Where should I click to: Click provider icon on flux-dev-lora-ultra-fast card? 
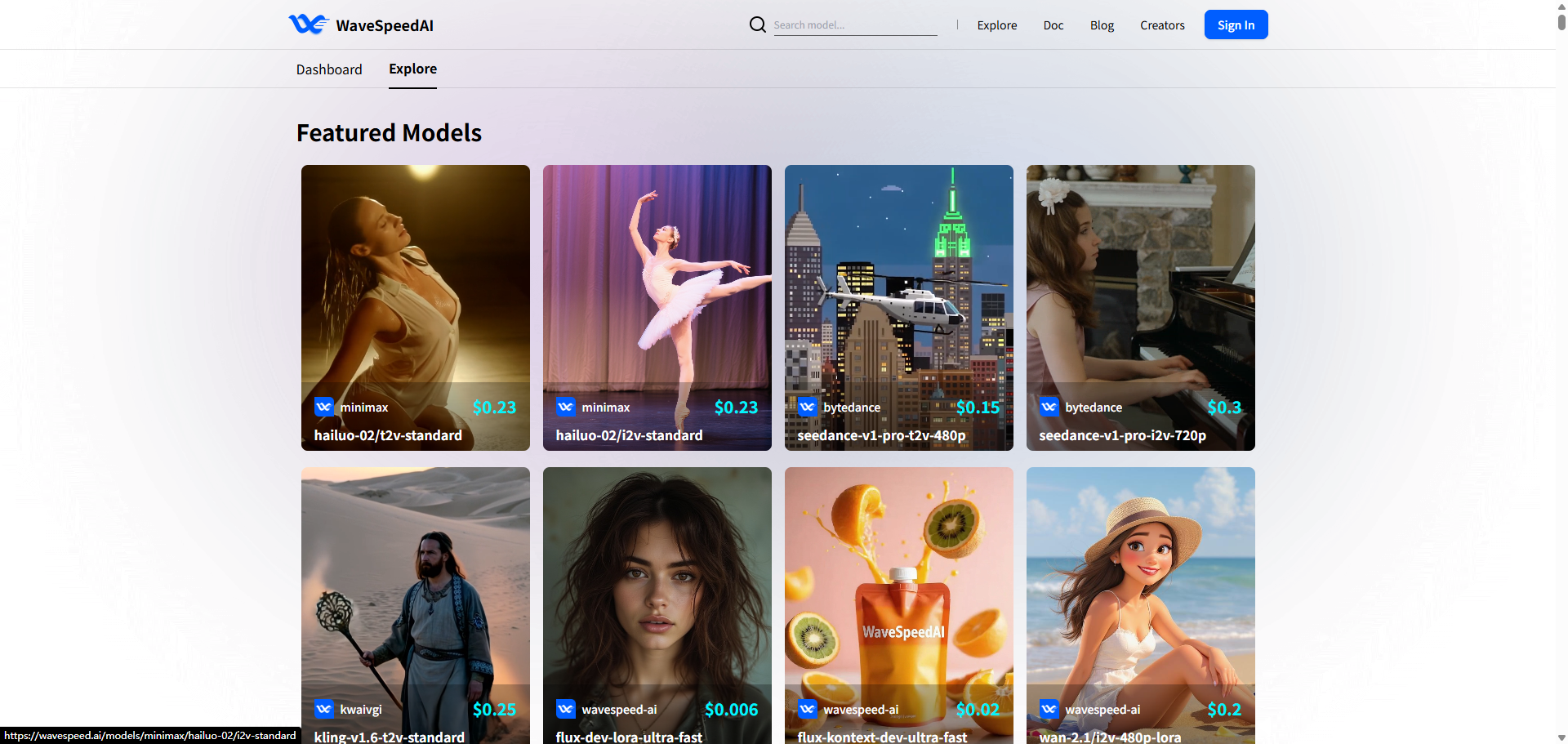(566, 709)
